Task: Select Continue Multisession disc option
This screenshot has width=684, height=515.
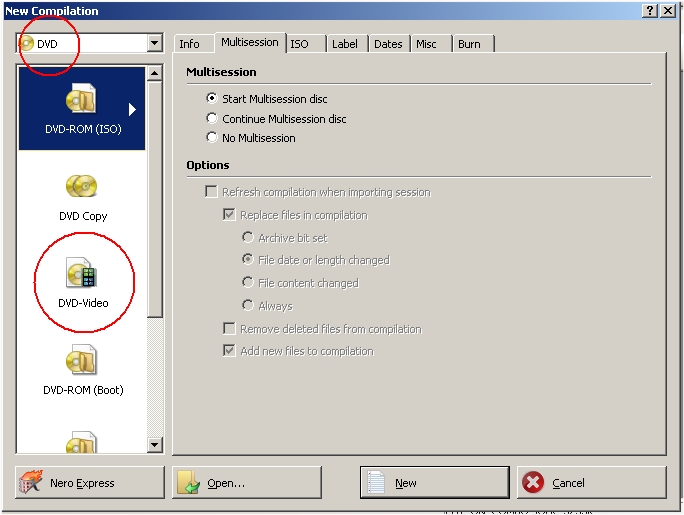Action: click(x=276, y=119)
